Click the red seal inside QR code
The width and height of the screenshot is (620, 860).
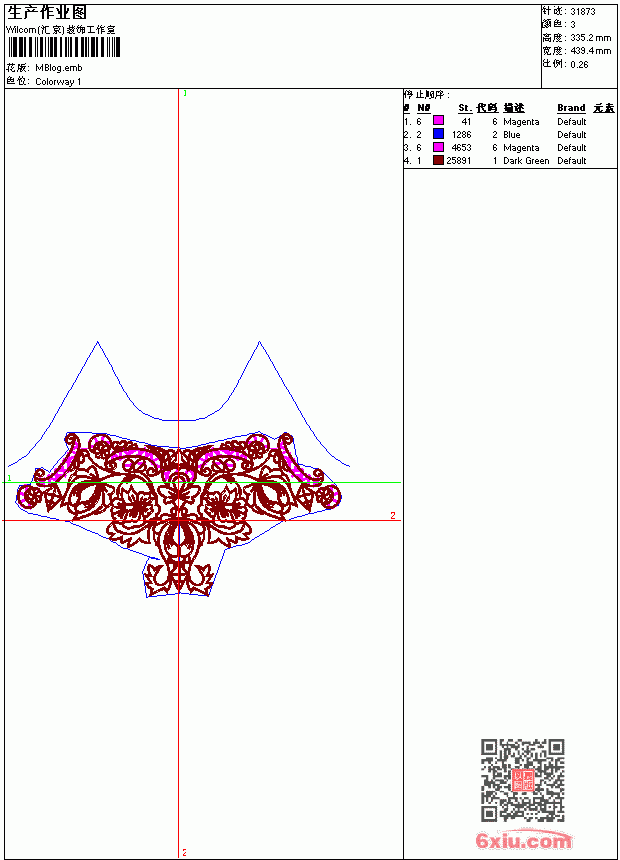tap(523, 780)
